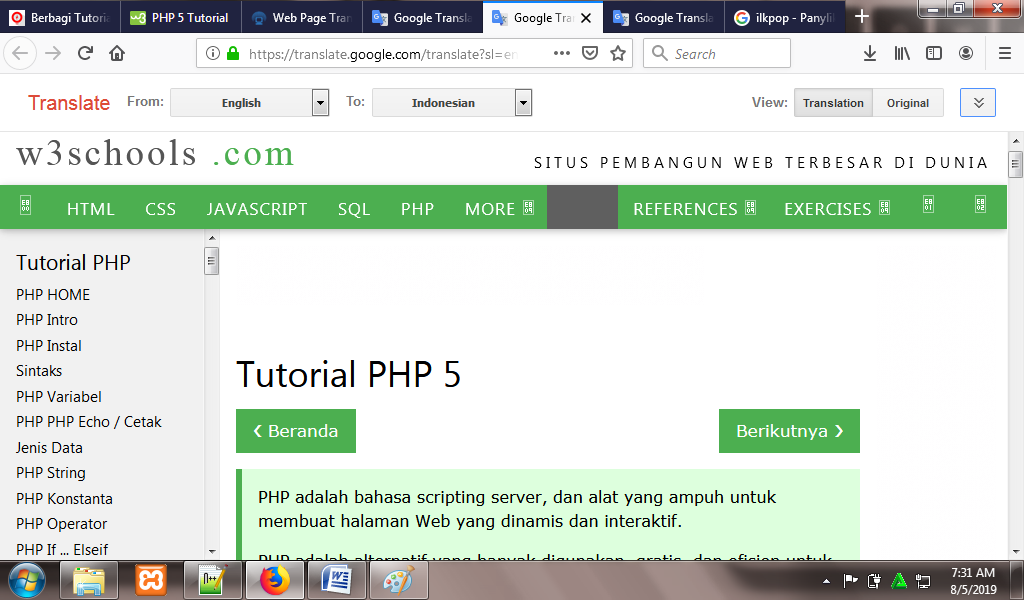Open the PHP String tutorial link
1024x601 pixels.
50,472
